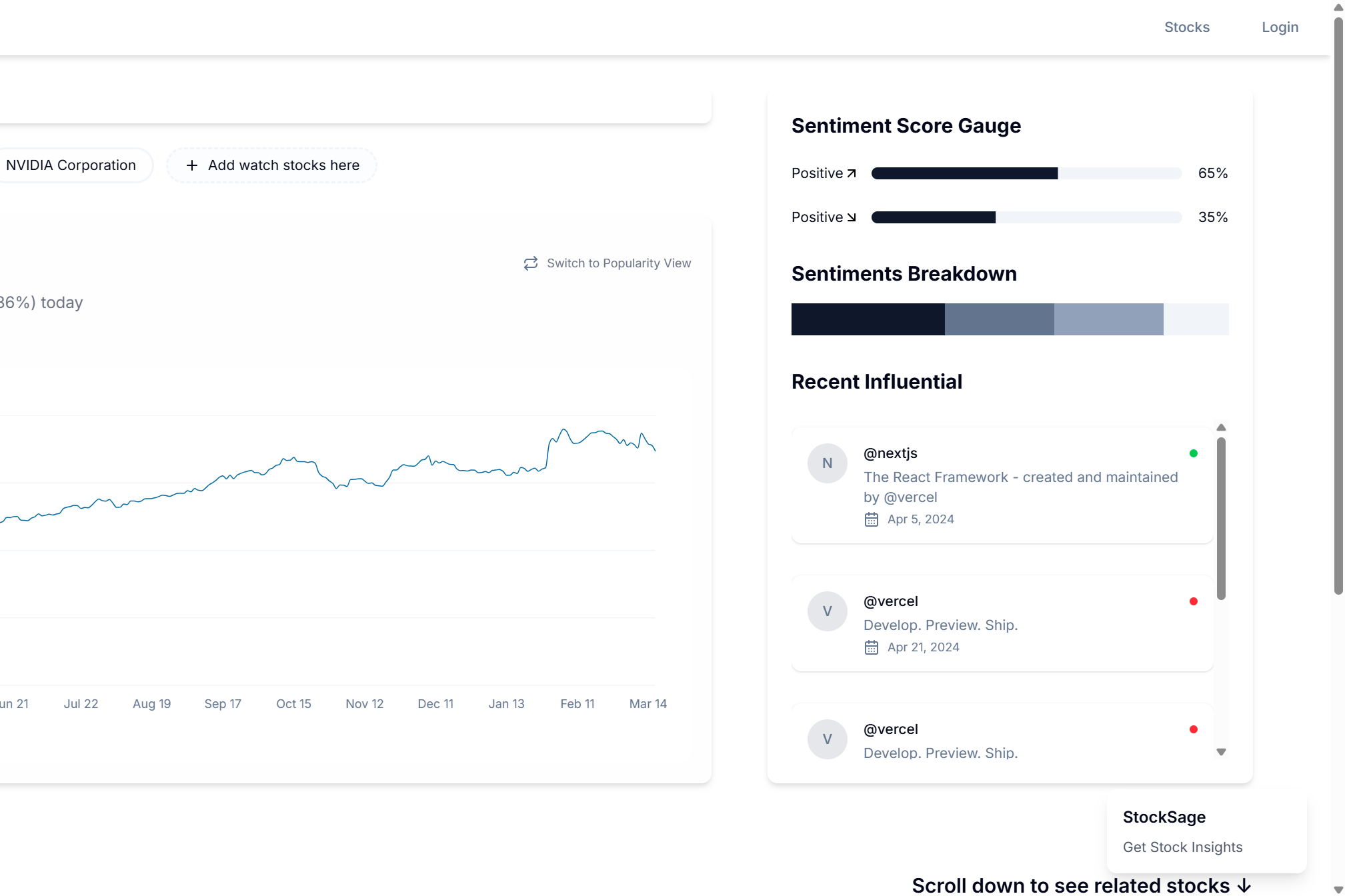The image size is (1345, 896).
Task: Click the calendar icon next to Apr 21, 2024
Action: (x=871, y=647)
